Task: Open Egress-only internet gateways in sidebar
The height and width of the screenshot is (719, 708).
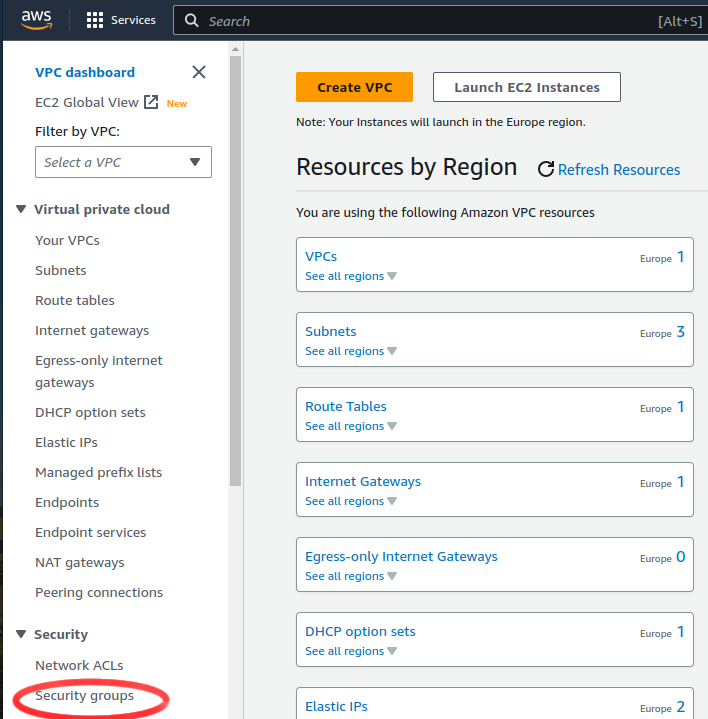Action: pyautogui.click(x=99, y=371)
